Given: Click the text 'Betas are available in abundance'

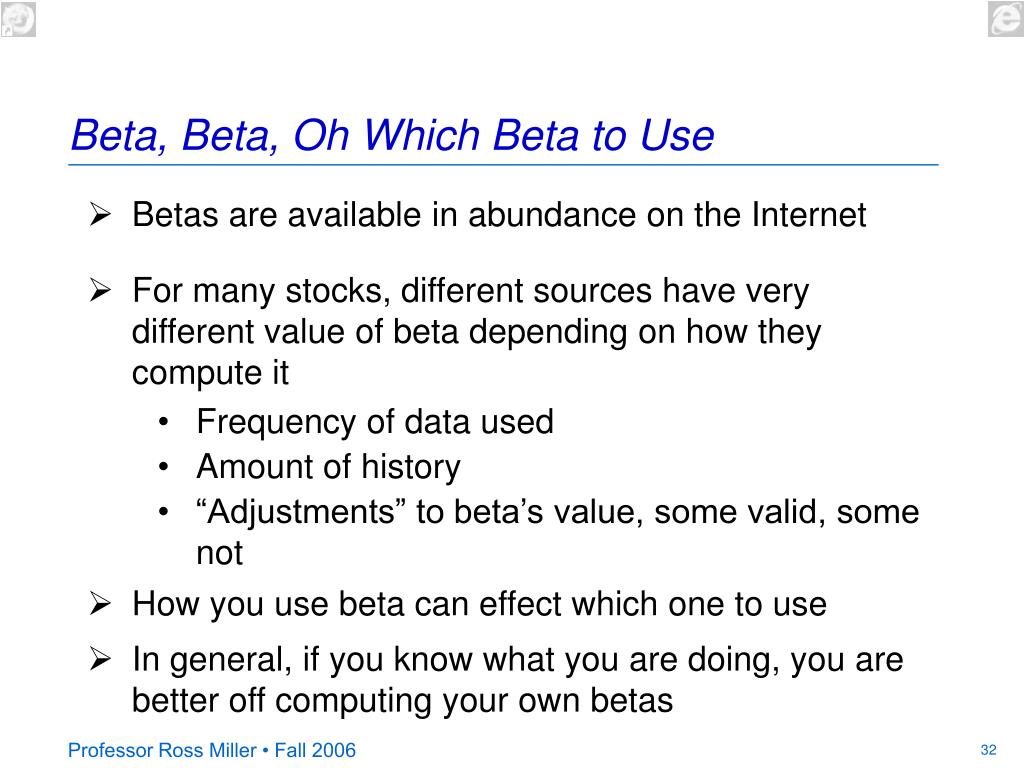Looking at the screenshot, I should [384, 215].
